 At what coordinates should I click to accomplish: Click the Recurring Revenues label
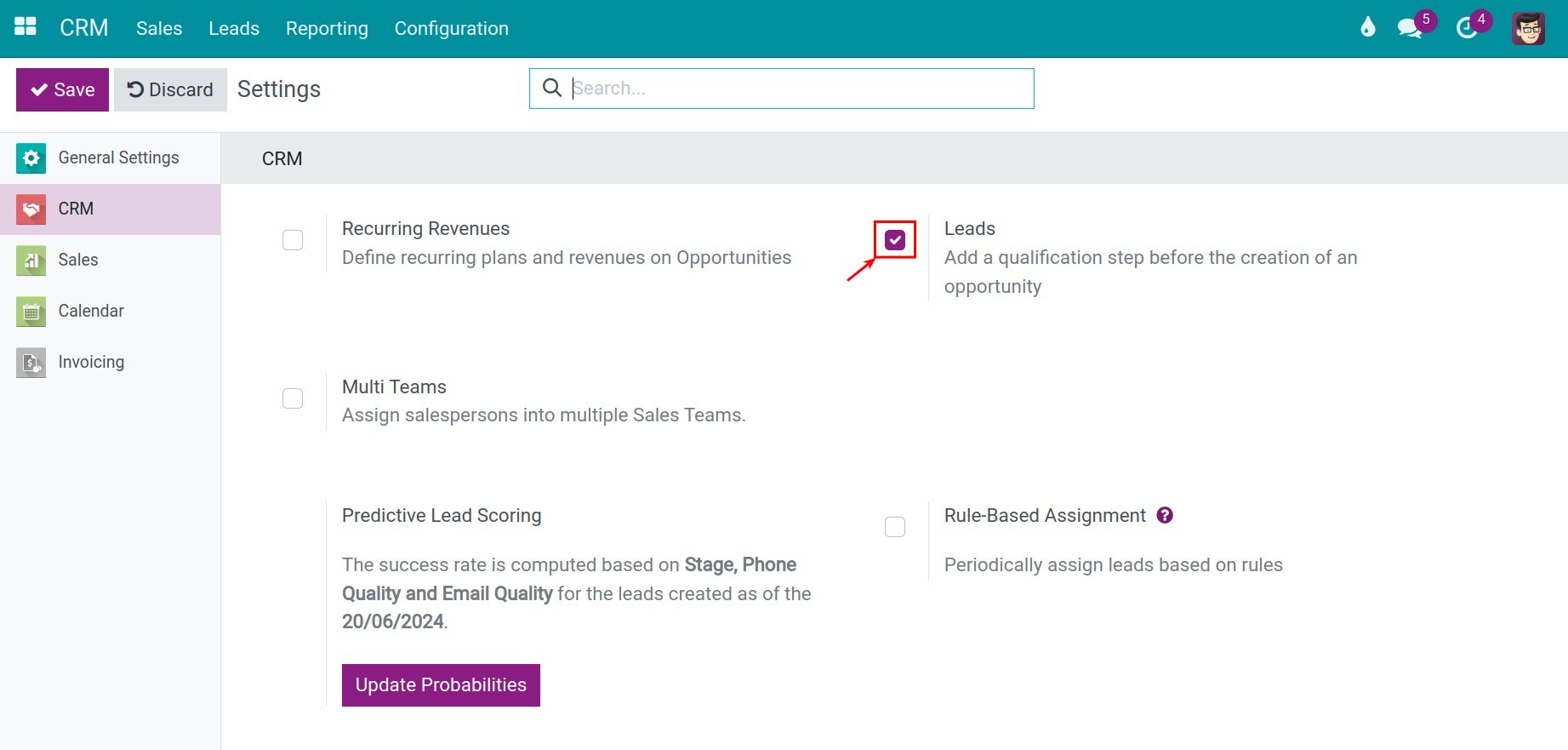click(x=425, y=228)
